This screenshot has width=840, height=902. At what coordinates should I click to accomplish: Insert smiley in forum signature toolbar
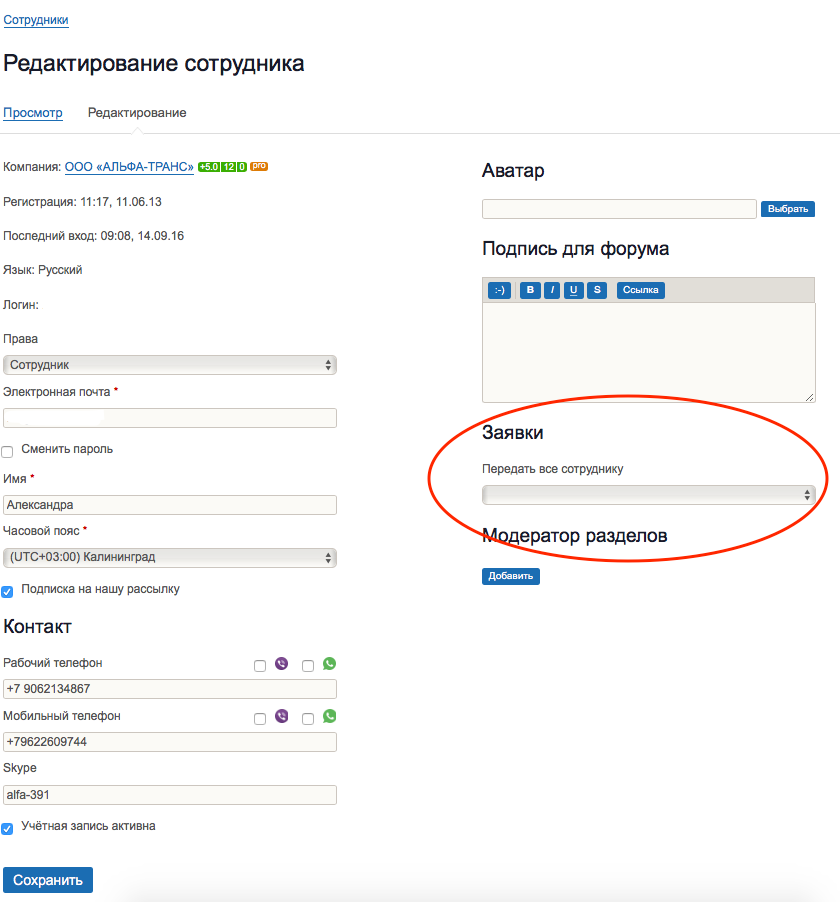499,290
